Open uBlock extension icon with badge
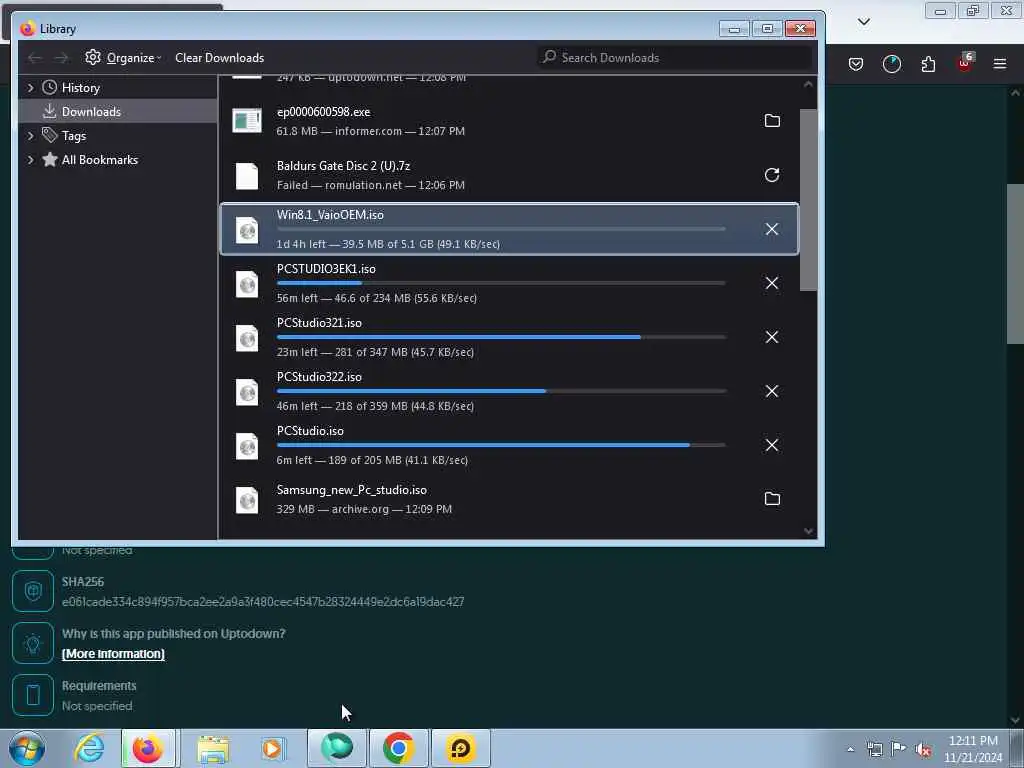The width and height of the screenshot is (1024, 768). tap(965, 63)
